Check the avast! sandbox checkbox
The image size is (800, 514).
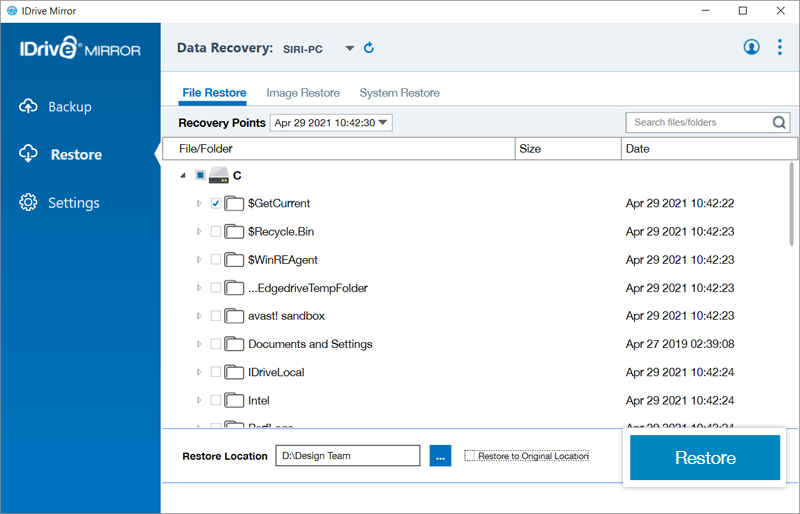(216, 316)
